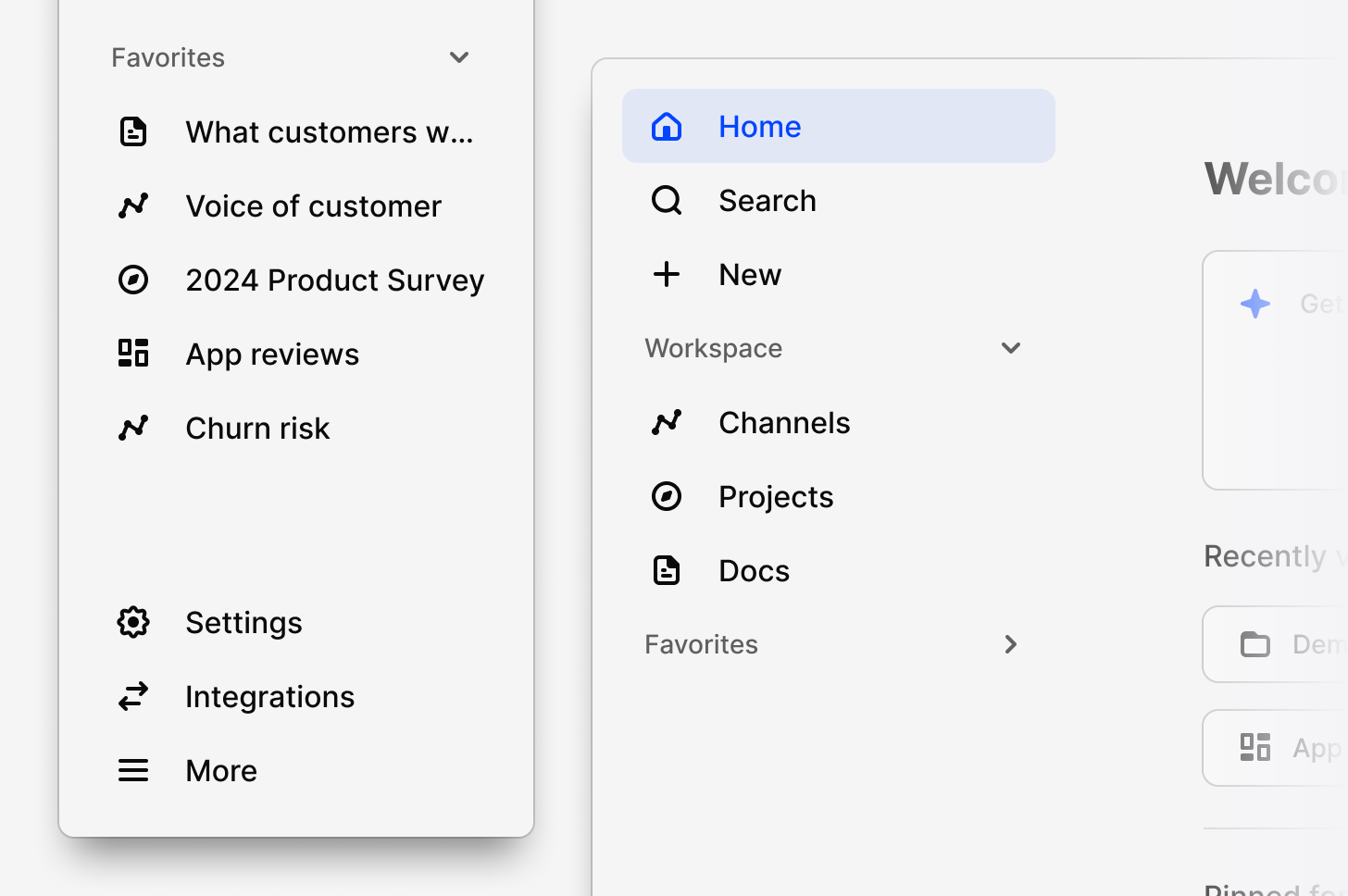Select the Churn risk favorite

(x=257, y=428)
